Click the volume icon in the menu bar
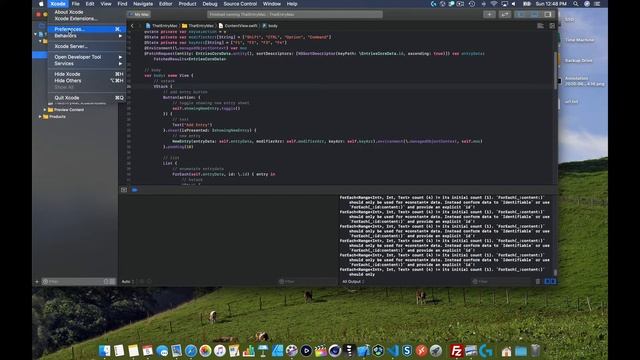 513,4
